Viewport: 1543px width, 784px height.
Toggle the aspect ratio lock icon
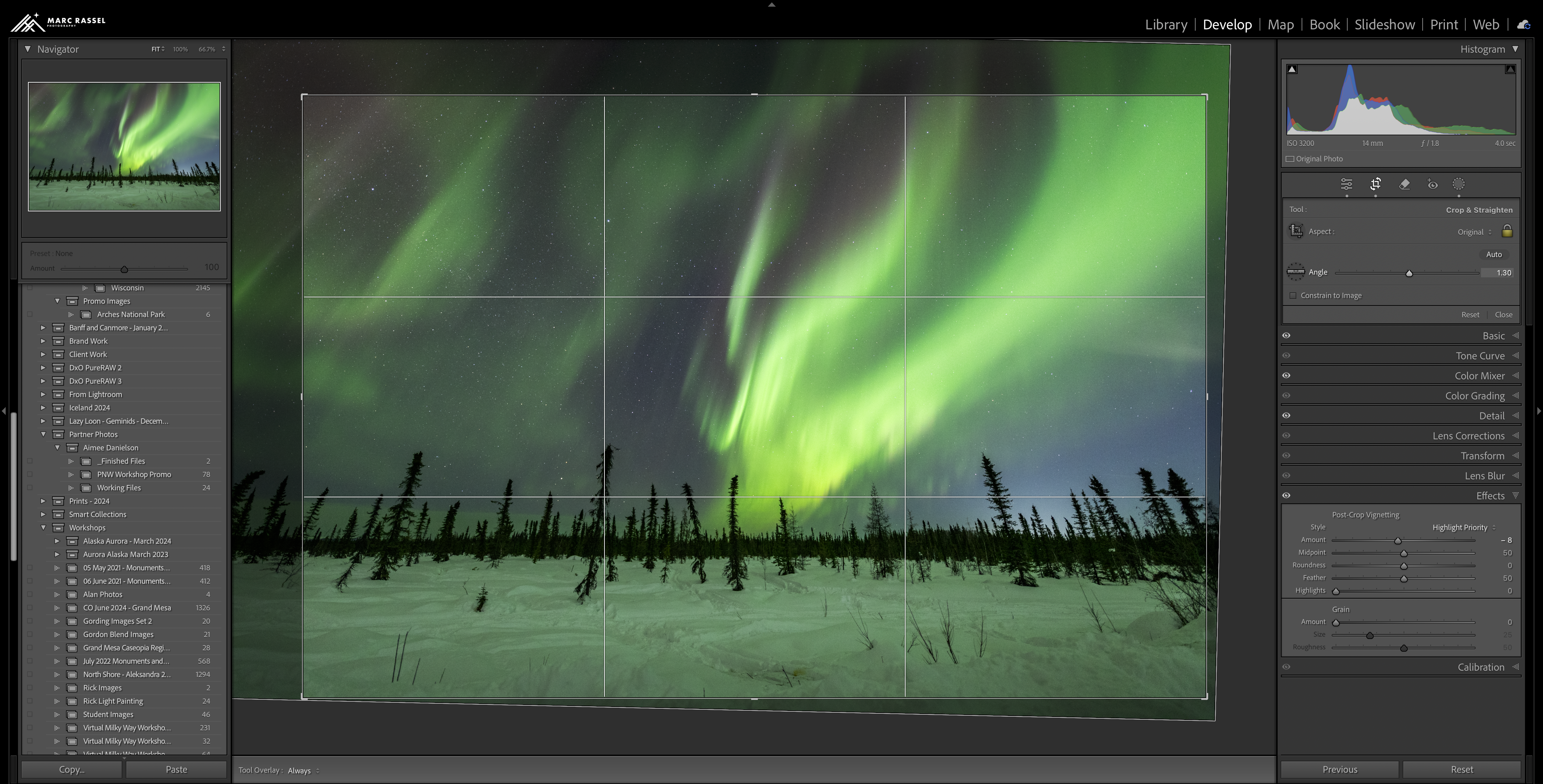[1507, 231]
